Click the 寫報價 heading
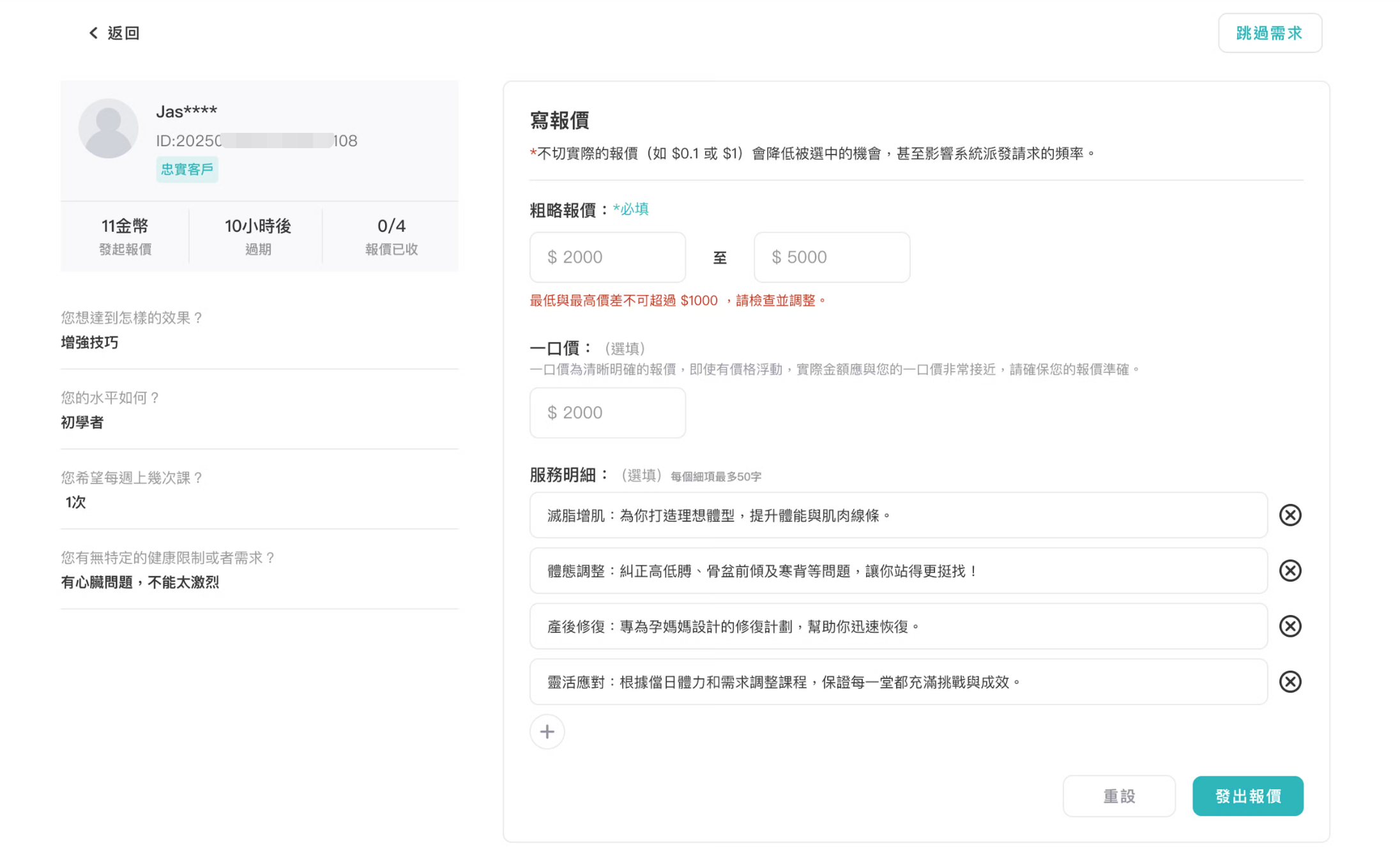Image resolution: width=1400 pixels, height=866 pixels. (559, 120)
